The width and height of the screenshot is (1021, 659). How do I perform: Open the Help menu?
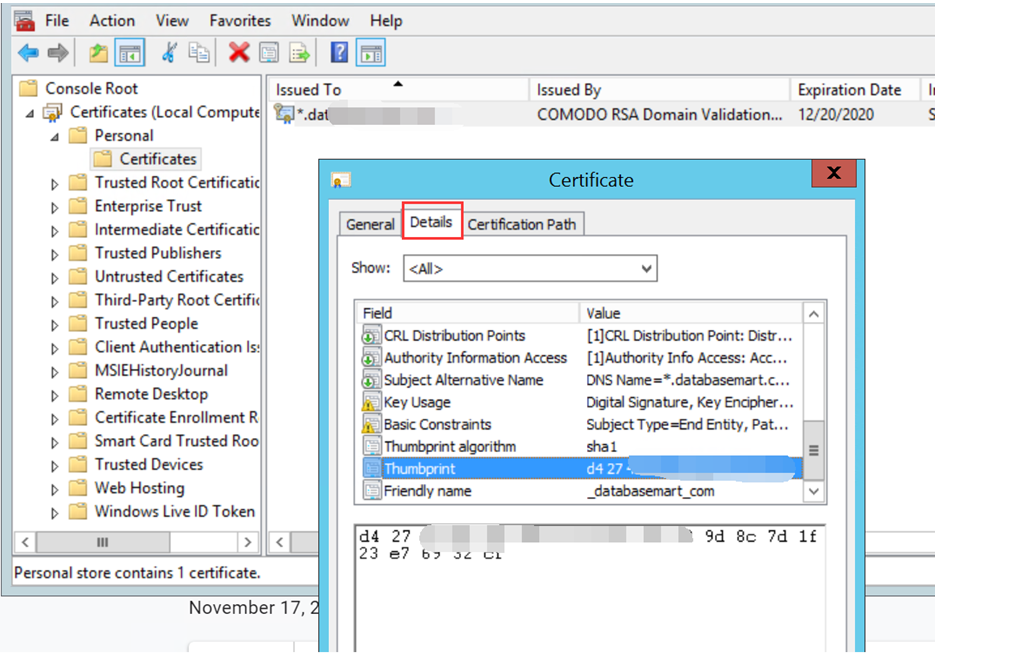pos(386,21)
